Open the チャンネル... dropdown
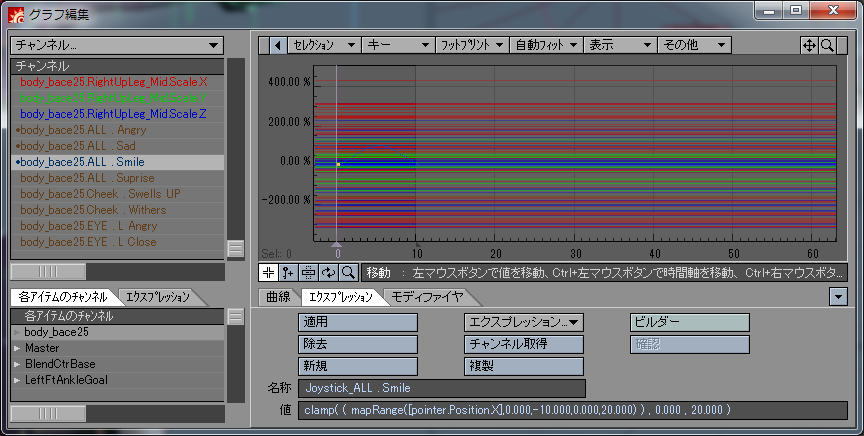The image size is (864, 436). click(x=117, y=45)
